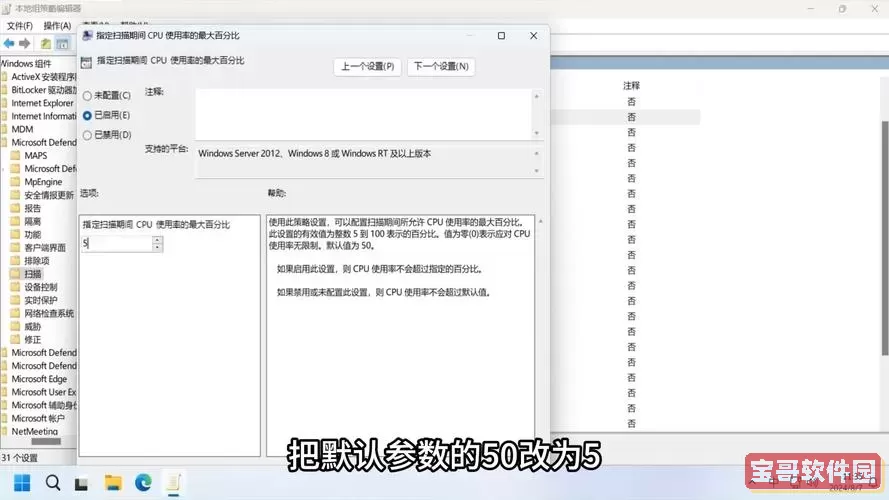Increase CPU percentage with spinner up arrow
Viewport: 889px width, 500px height.
157,240
